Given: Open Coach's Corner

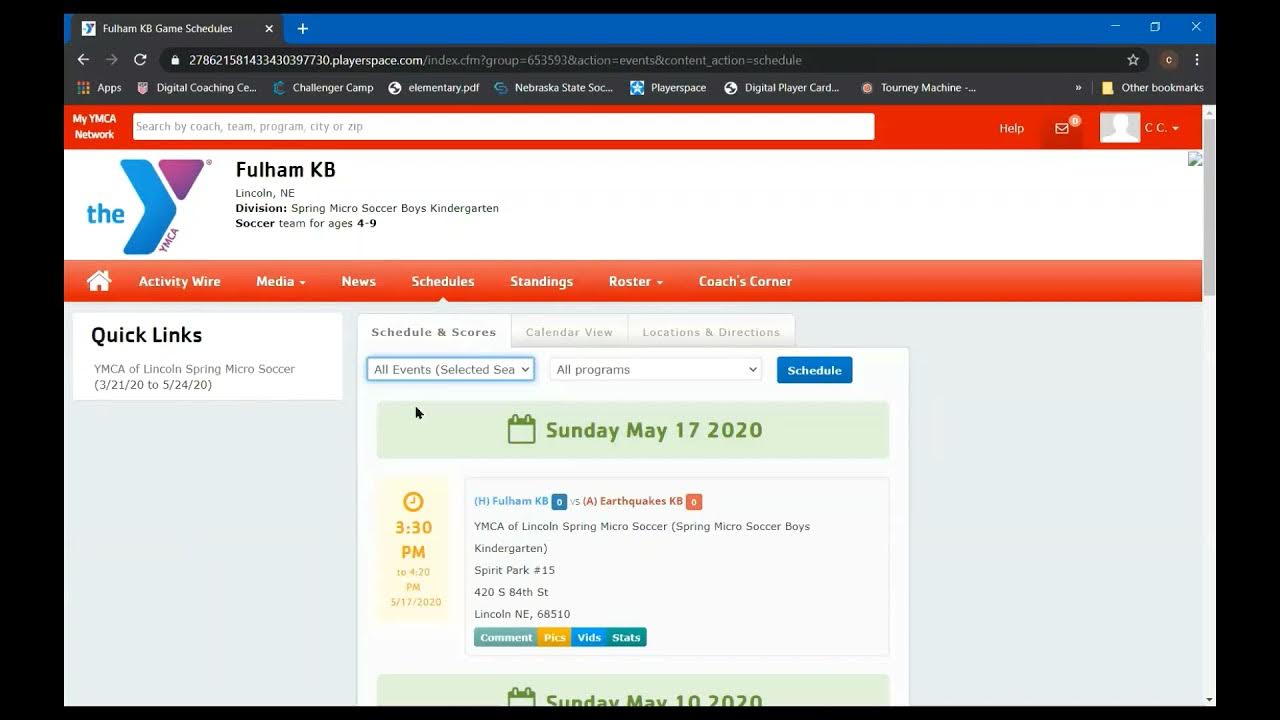Looking at the screenshot, I should (745, 281).
